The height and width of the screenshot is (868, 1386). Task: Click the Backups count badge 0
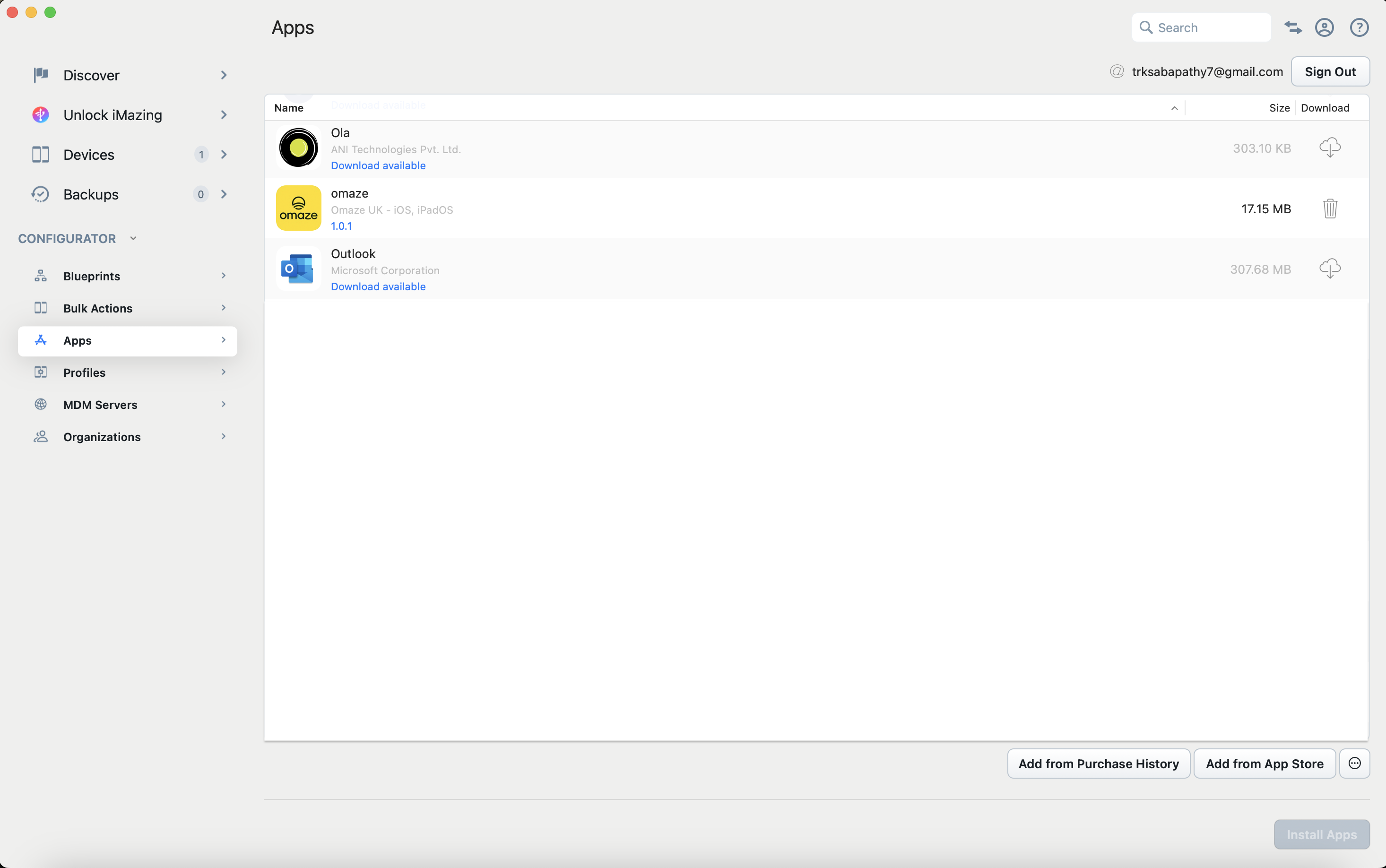coord(200,194)
